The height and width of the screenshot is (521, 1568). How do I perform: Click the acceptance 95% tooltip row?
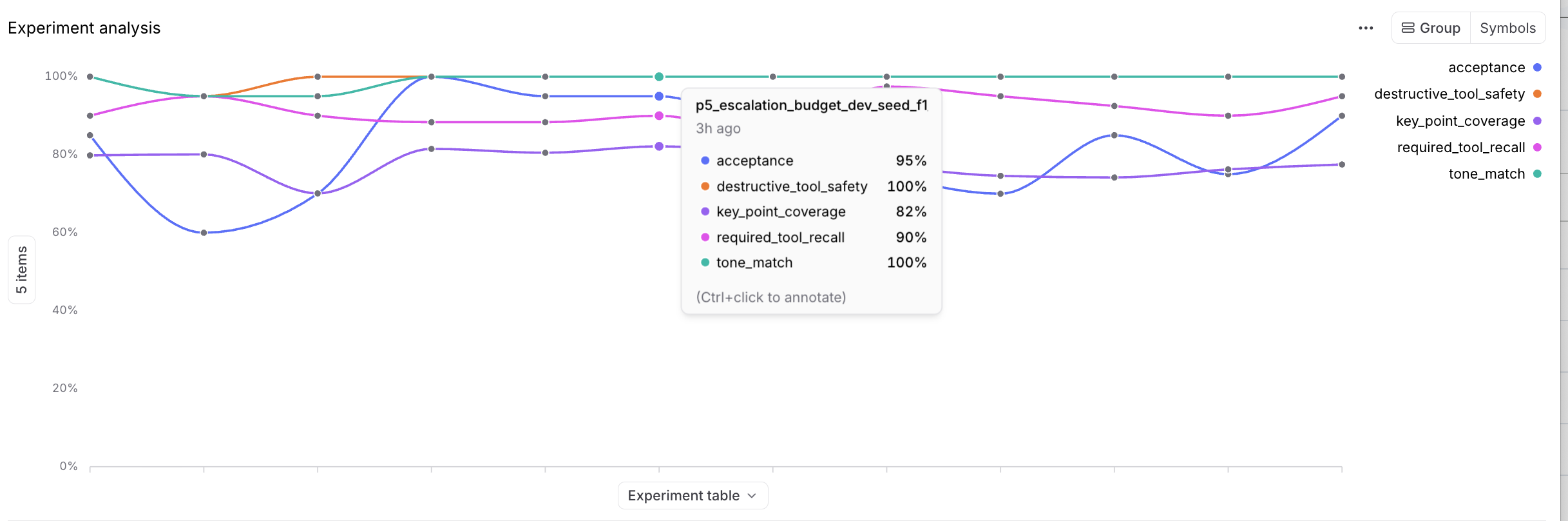point(813,161)
